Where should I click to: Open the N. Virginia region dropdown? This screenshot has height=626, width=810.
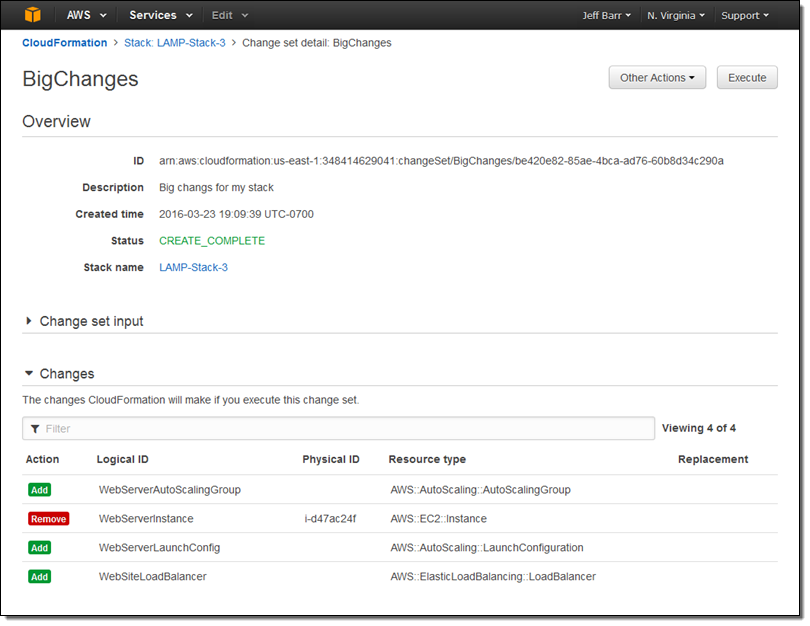pos(675,15)
